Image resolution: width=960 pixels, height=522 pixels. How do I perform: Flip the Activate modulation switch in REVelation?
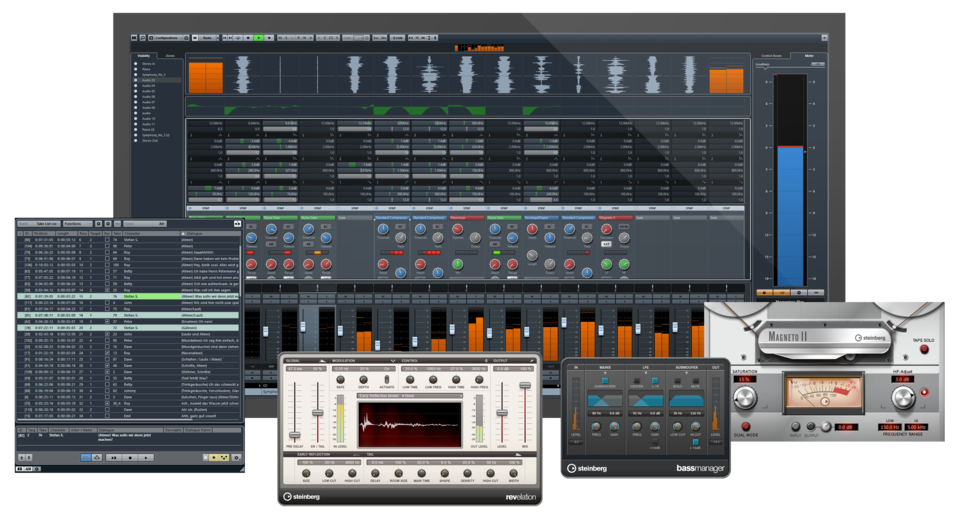[387, 379]
